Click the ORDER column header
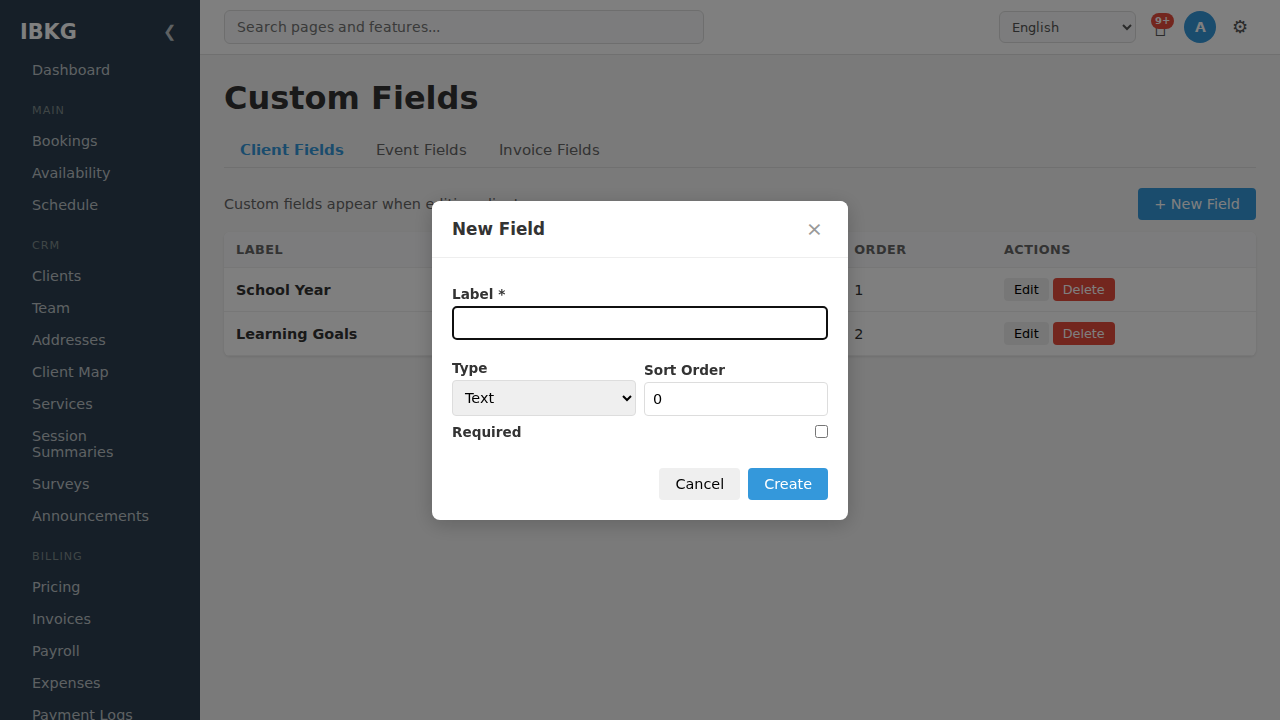1280x720 pixels. pos(880,250)
